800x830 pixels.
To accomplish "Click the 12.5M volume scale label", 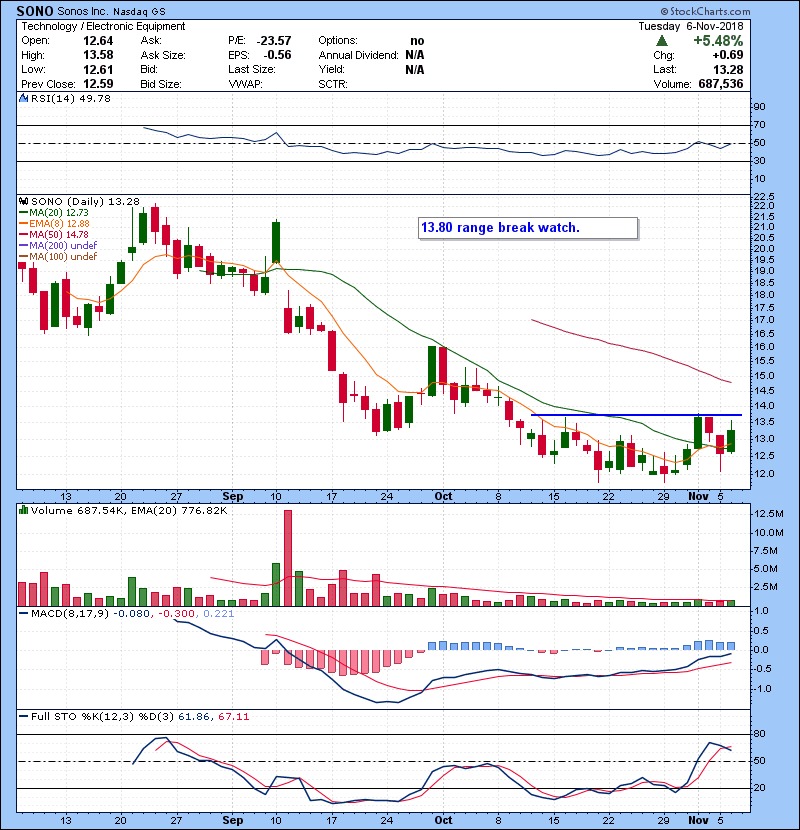I will [769, 514].
